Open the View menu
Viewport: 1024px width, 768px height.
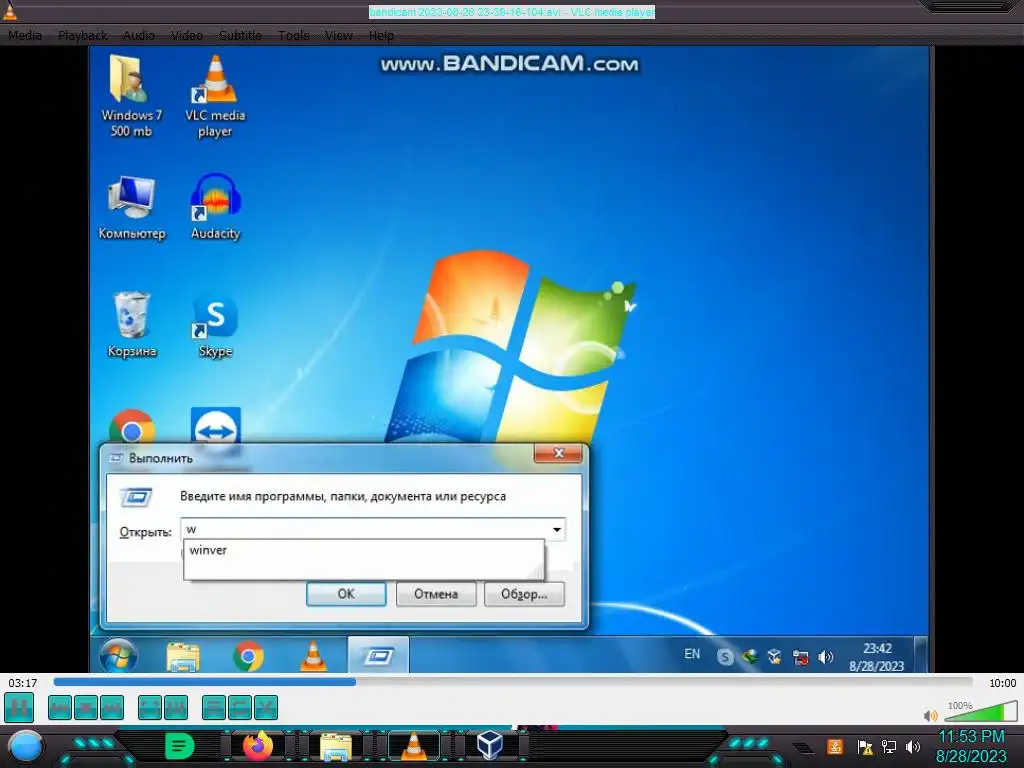coord(338,35)
